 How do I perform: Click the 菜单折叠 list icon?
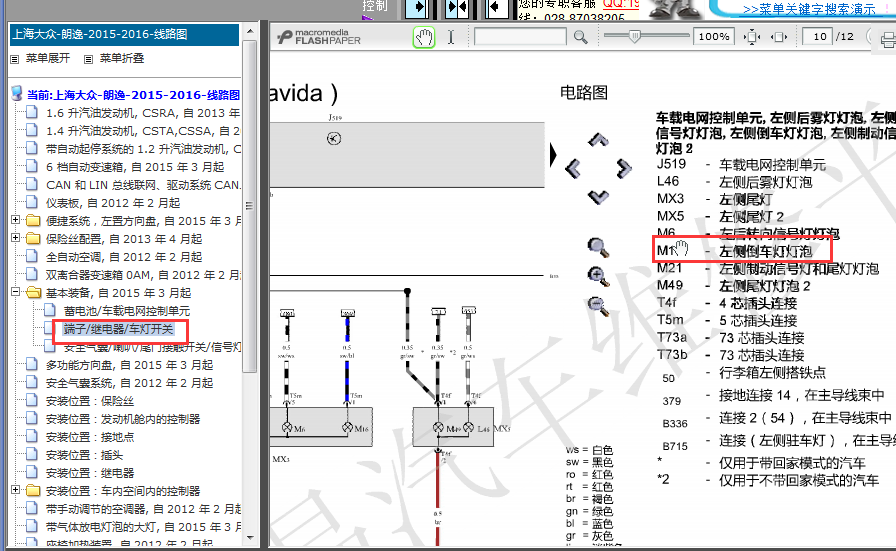click(89, 59)
